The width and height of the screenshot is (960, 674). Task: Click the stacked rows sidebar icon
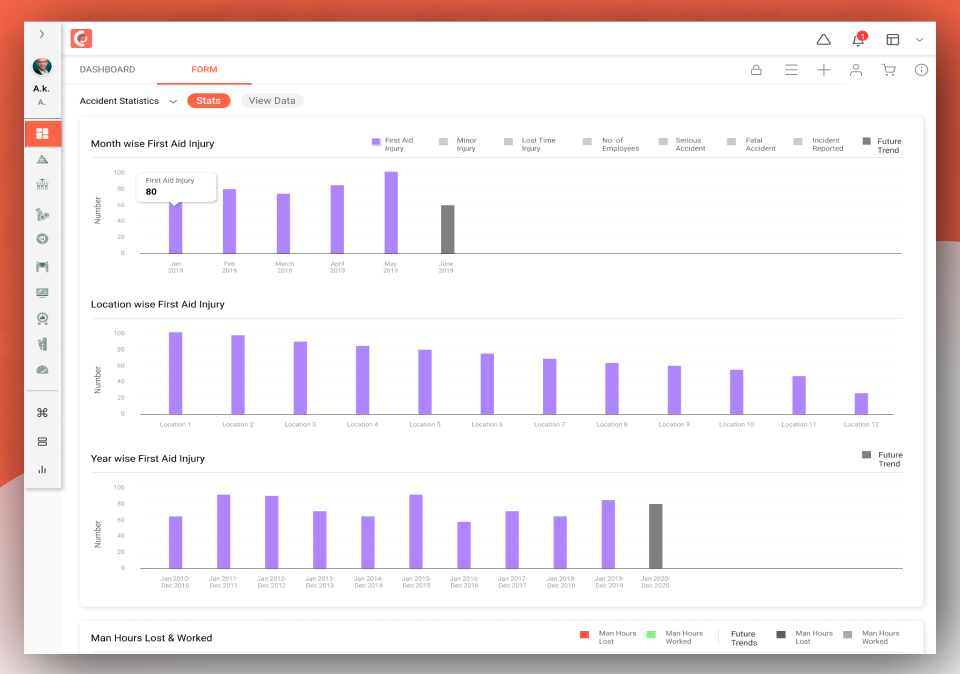click(x=42, y=441)
